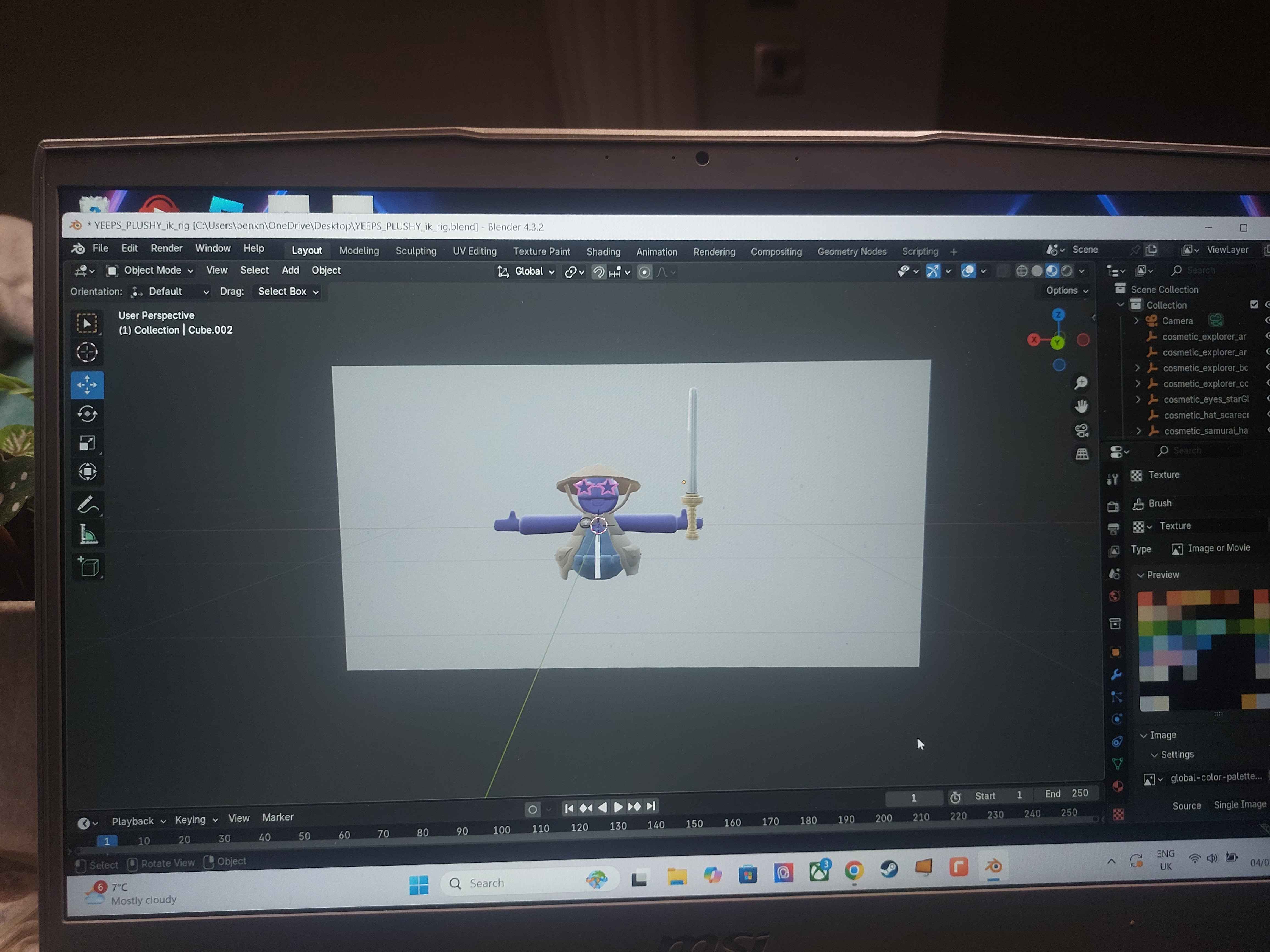Open File Explorer from the taskbar
The width and height of the screenshot is (1270, 952).
click(x=677, y=877)
